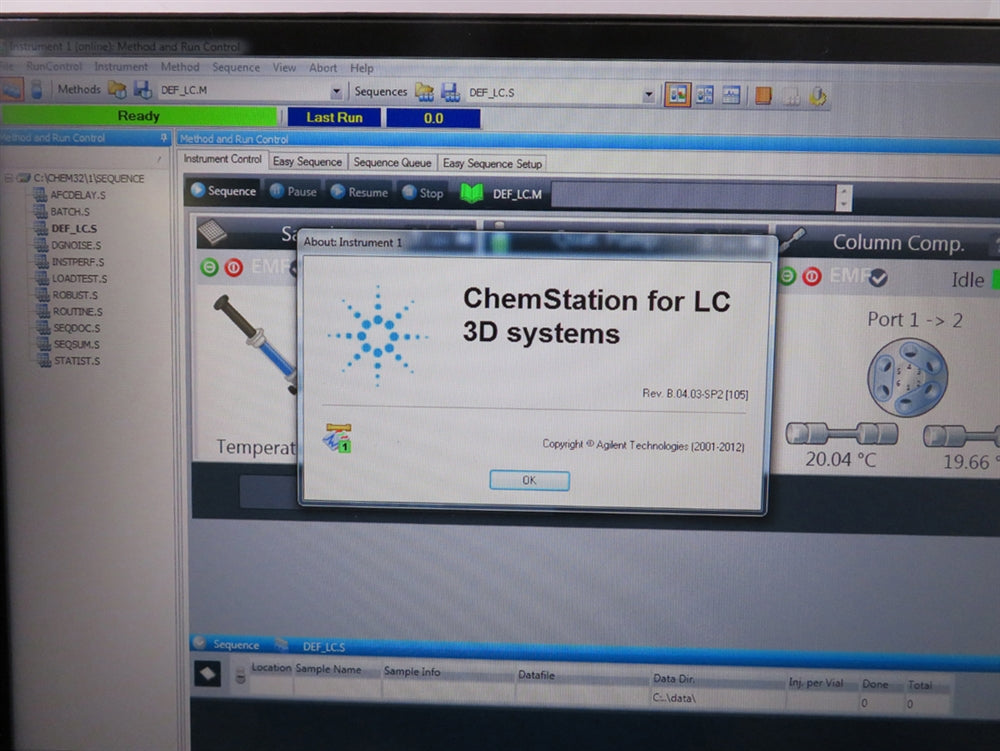Open the Sequence menu

point(236,67)
